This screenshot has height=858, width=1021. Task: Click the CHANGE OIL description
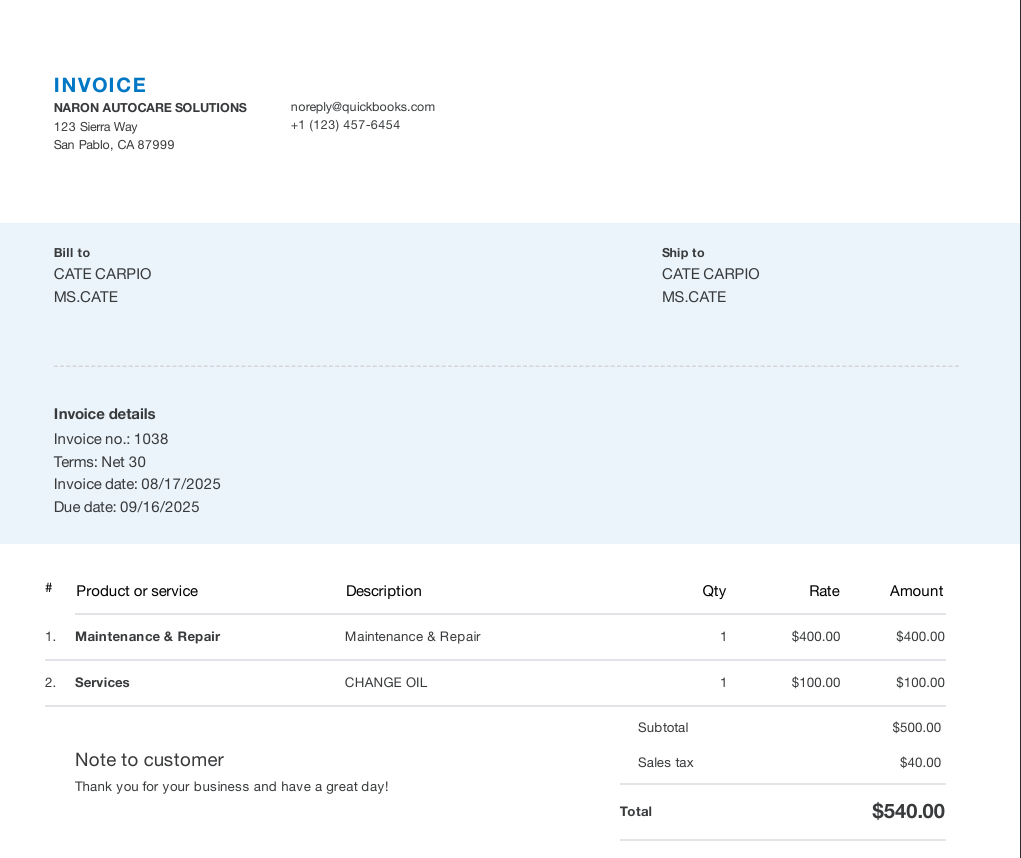click(386, 683)
